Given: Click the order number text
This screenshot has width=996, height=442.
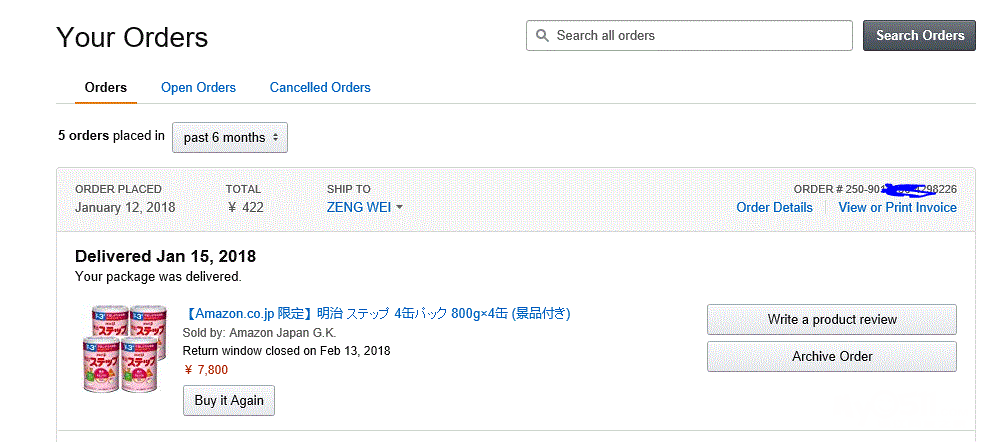Looking at the screenshot, I should click(x=875, y=189).
